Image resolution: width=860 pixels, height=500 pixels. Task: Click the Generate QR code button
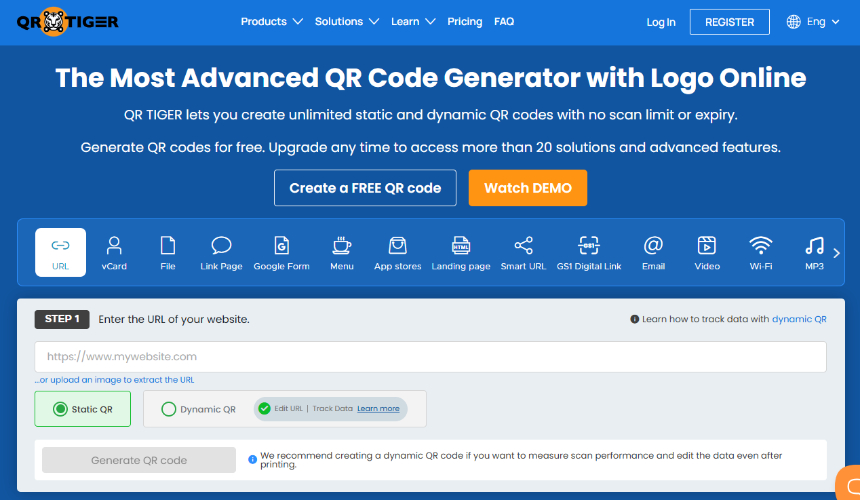[x=139, y=460]
